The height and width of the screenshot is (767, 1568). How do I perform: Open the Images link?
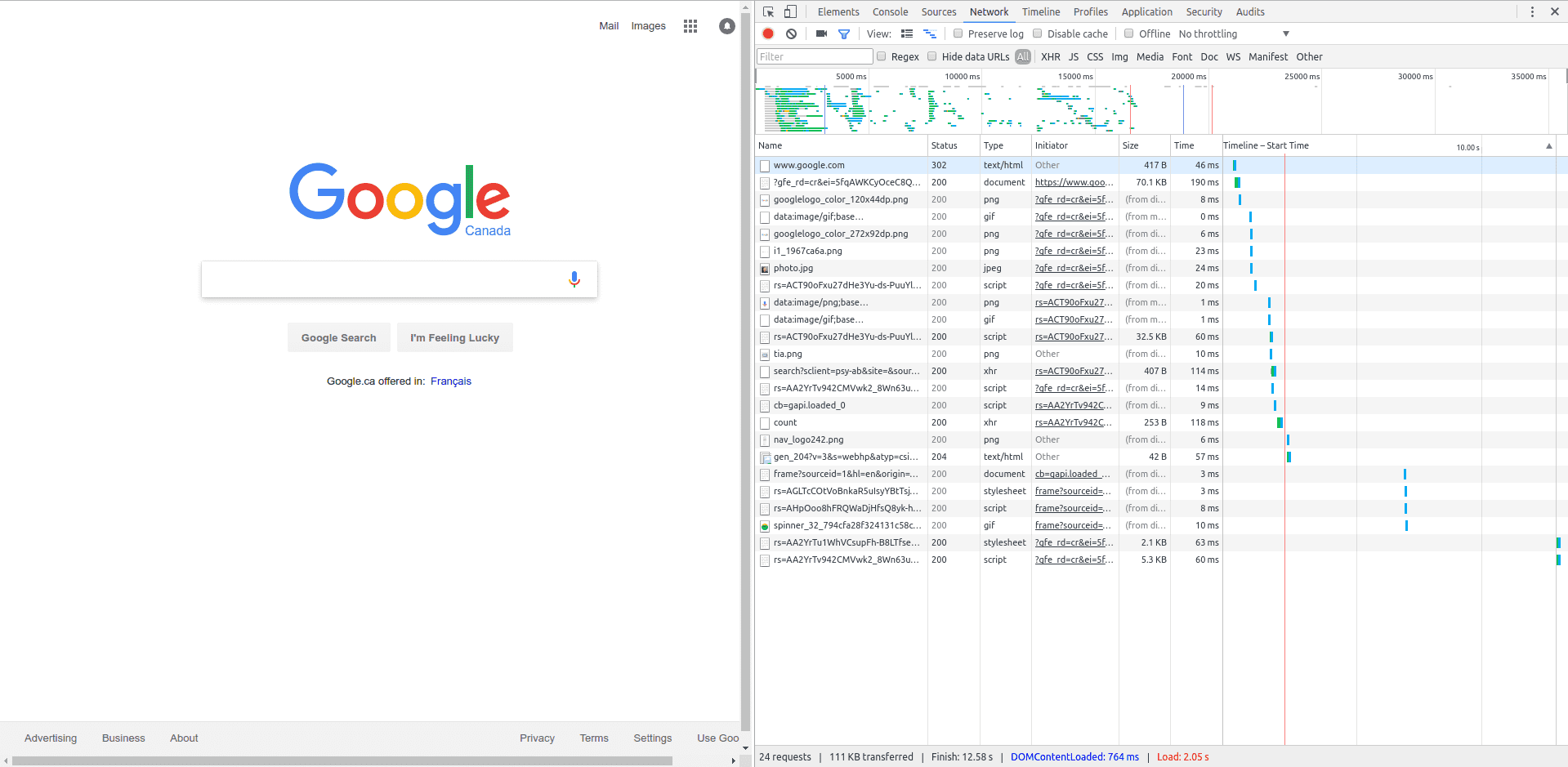point(648,26)
